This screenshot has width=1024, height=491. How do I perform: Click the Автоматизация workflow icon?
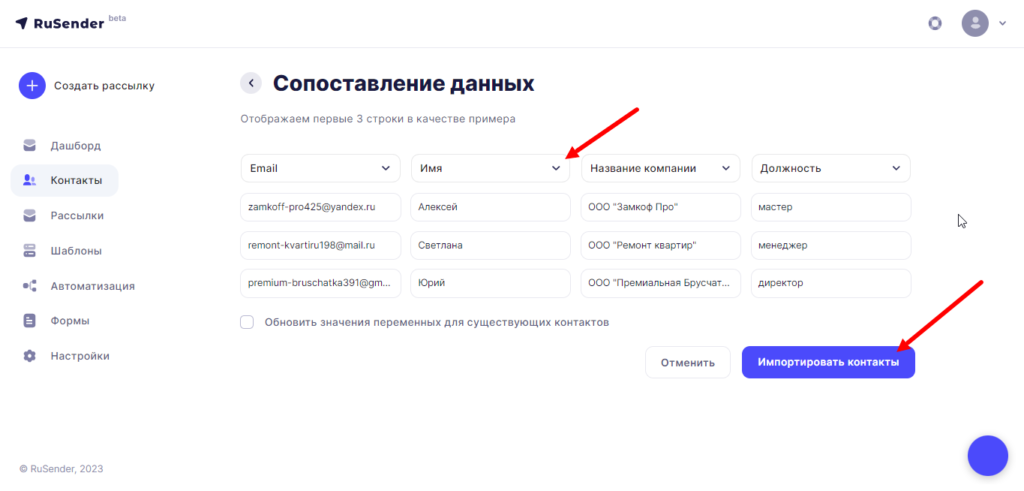pyautogui.click(x=29, y=286)
